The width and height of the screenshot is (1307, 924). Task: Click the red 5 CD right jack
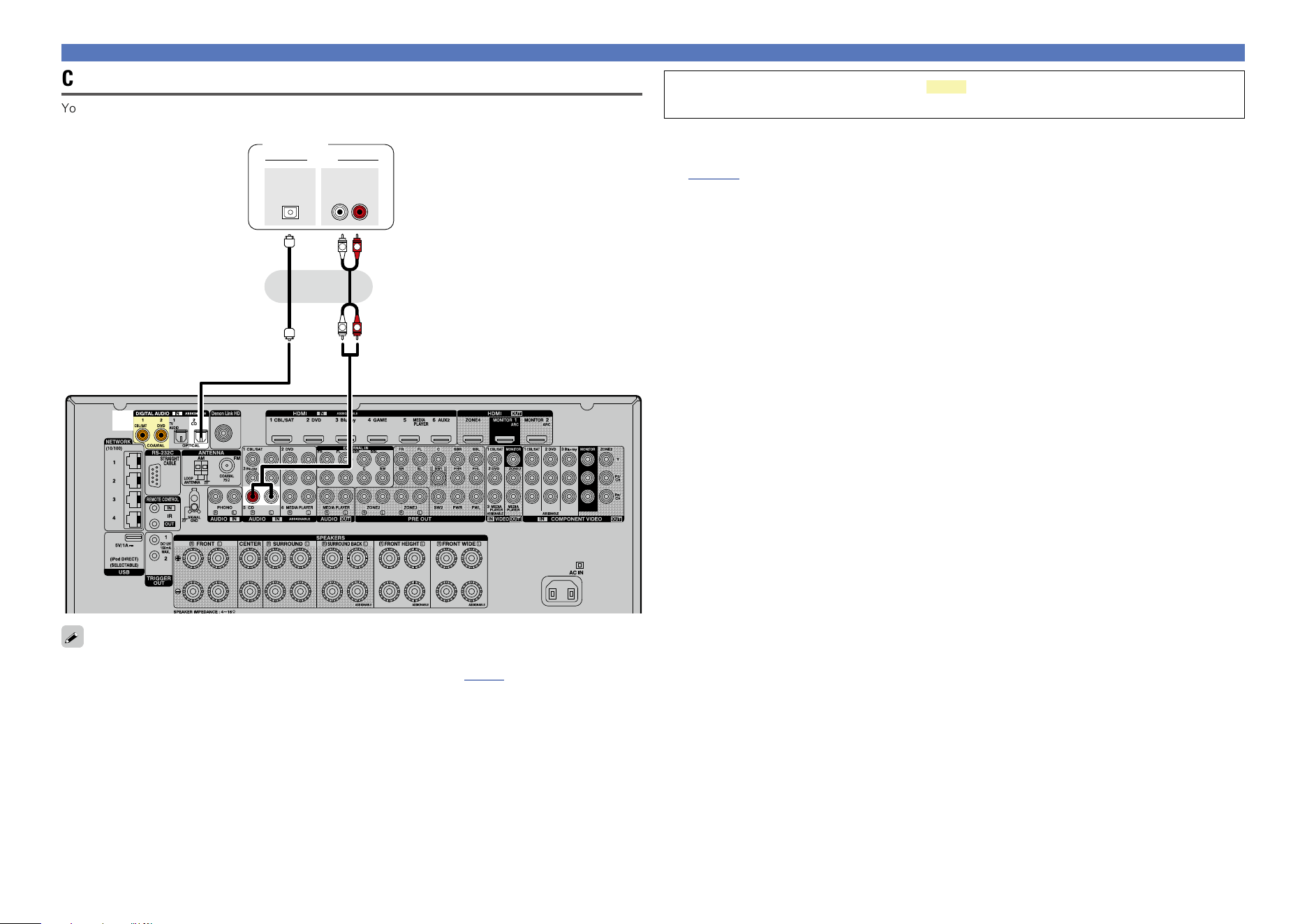tap(252, 497)
